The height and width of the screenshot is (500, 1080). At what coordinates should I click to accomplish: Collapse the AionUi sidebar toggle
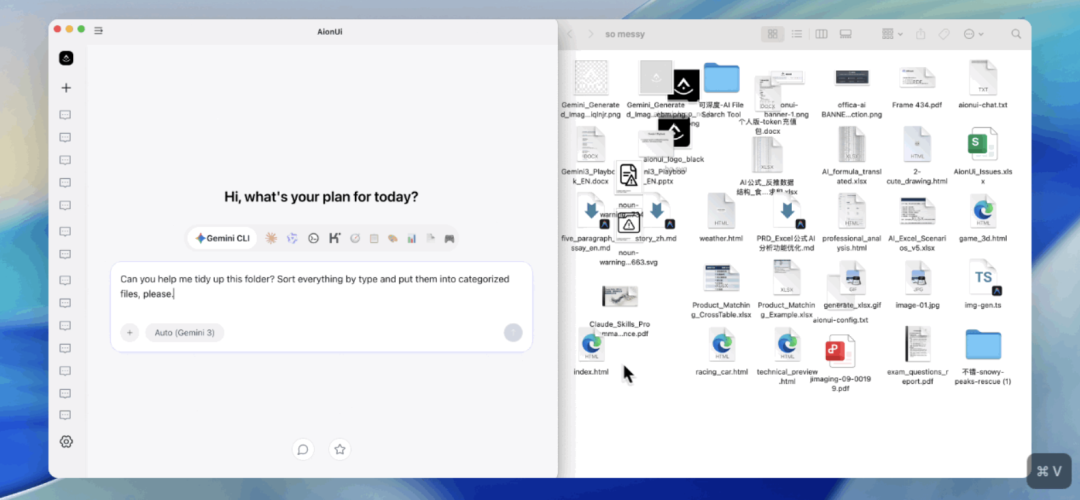(98, 30)
